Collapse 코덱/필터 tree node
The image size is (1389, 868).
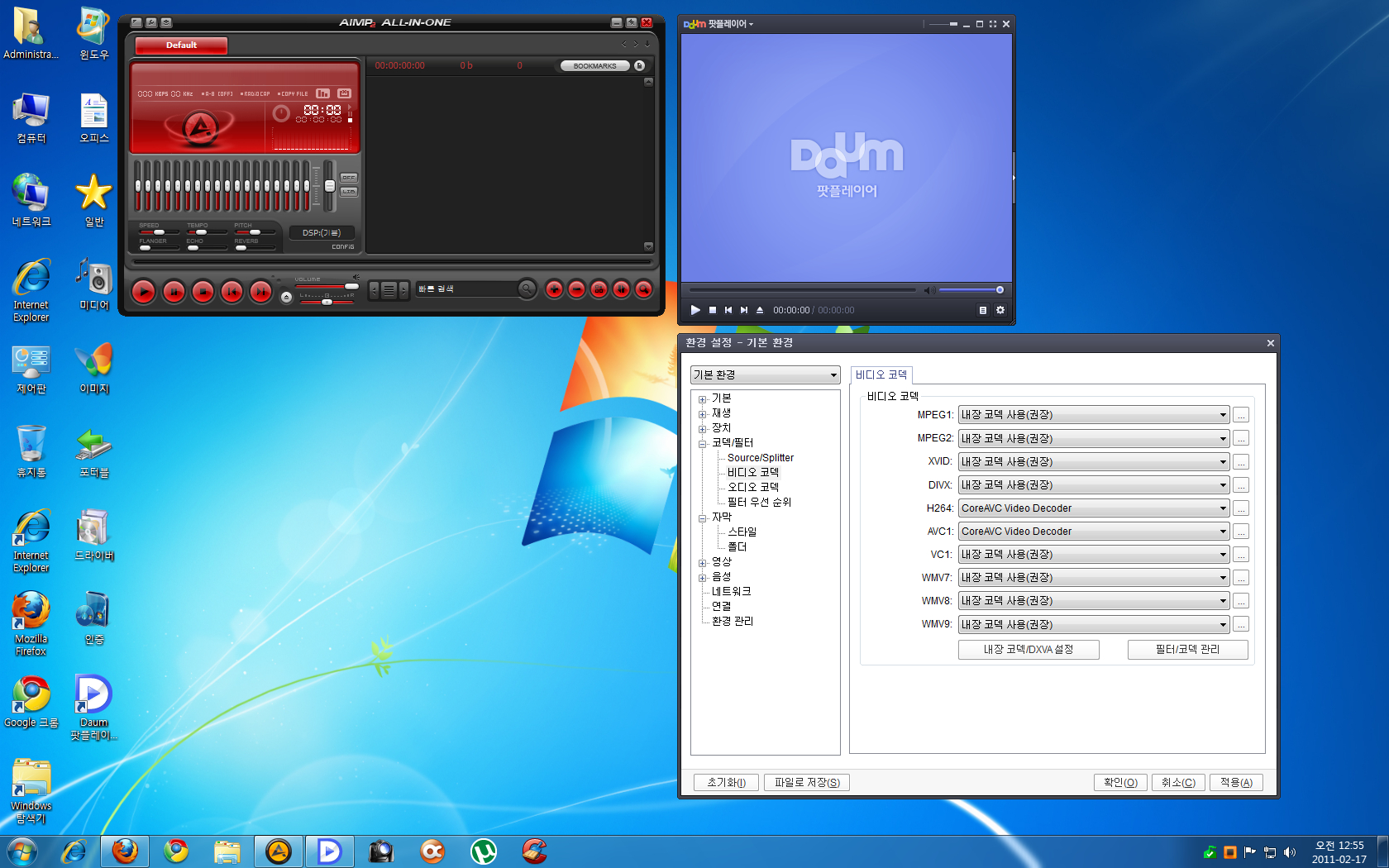(x=703, y=444)
